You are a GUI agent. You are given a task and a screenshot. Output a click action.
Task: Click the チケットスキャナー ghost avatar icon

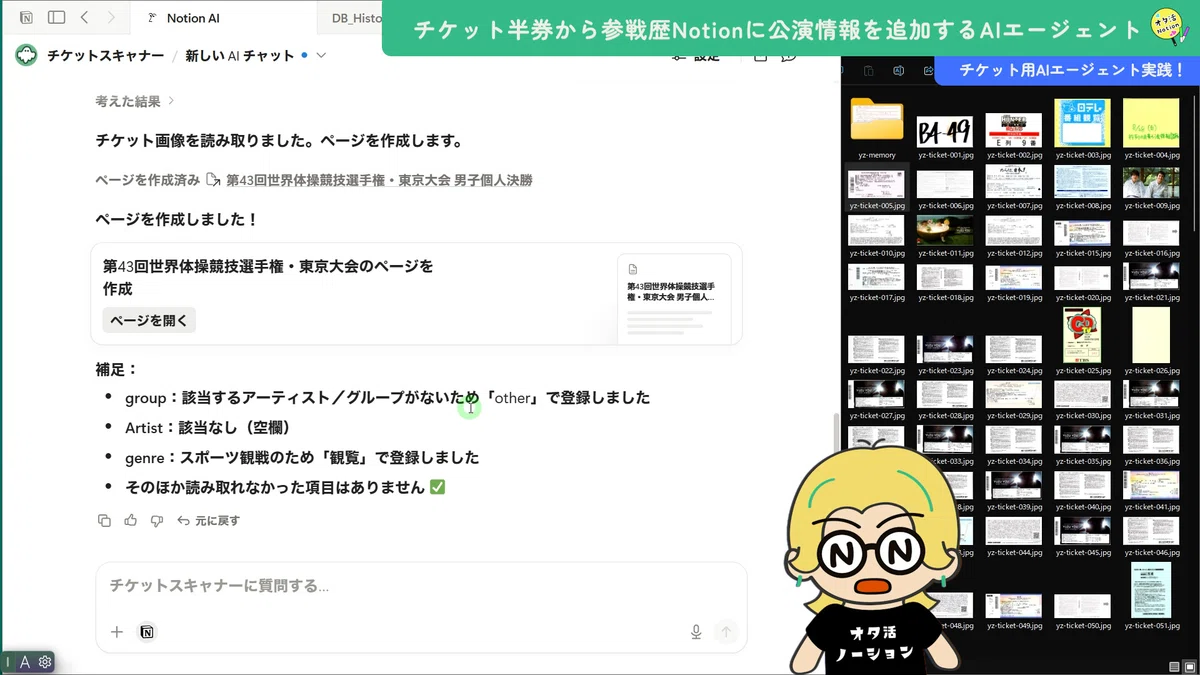click(x=26, y=55)
